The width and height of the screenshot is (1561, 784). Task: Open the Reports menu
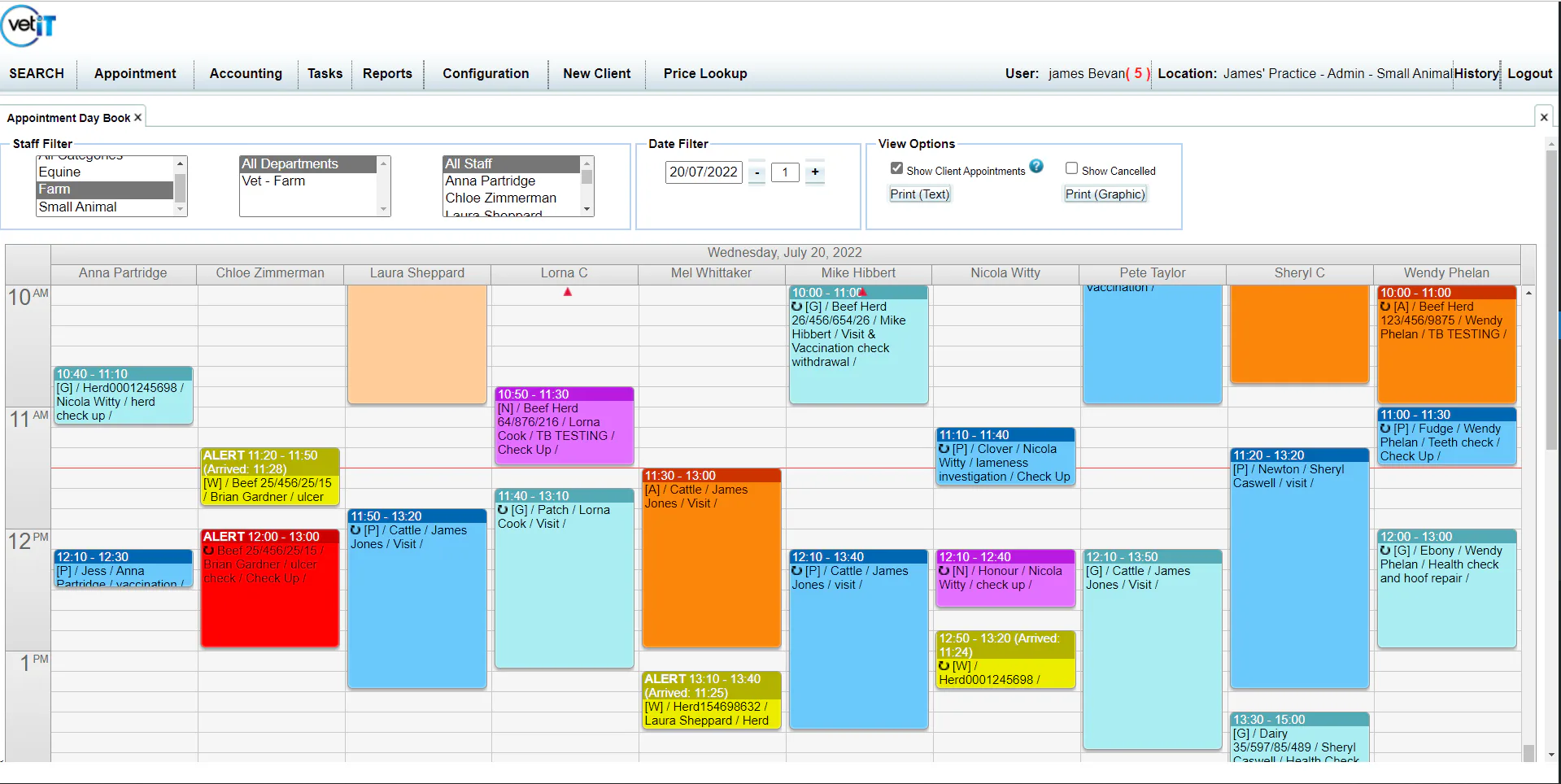click(x=387, y=73)
